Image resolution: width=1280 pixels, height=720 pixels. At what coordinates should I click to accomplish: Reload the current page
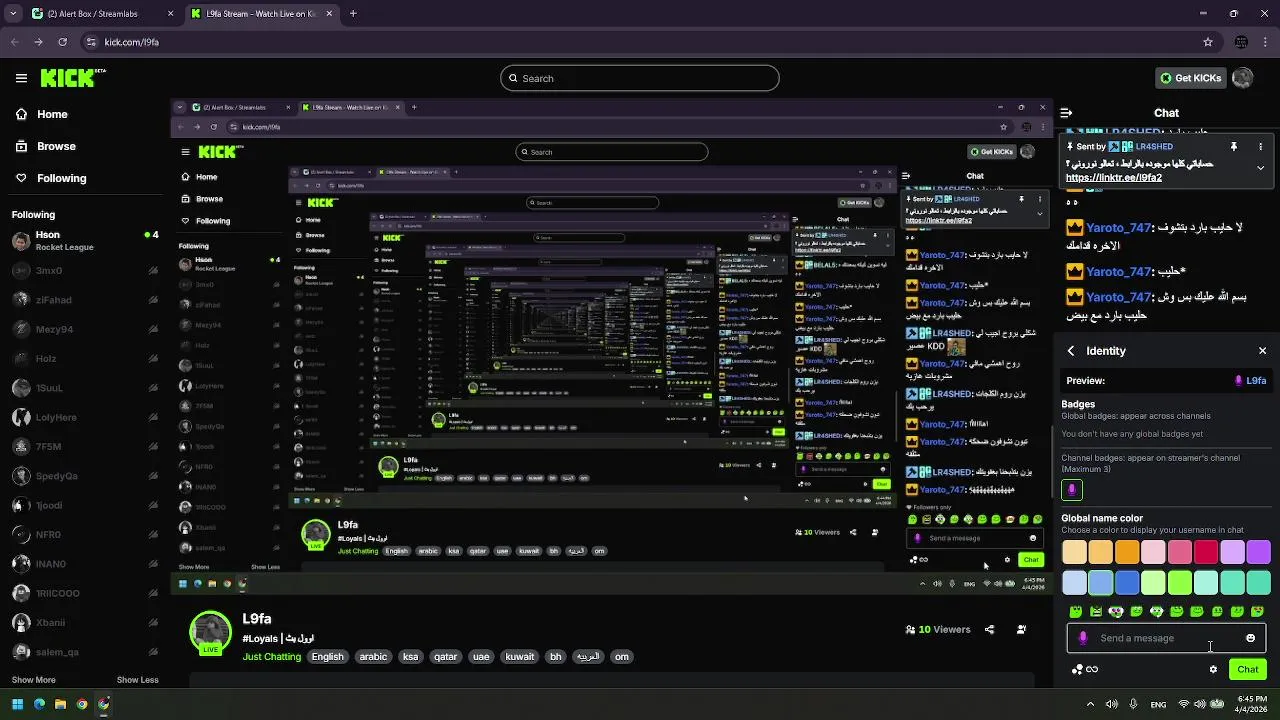tap(63, 42)
